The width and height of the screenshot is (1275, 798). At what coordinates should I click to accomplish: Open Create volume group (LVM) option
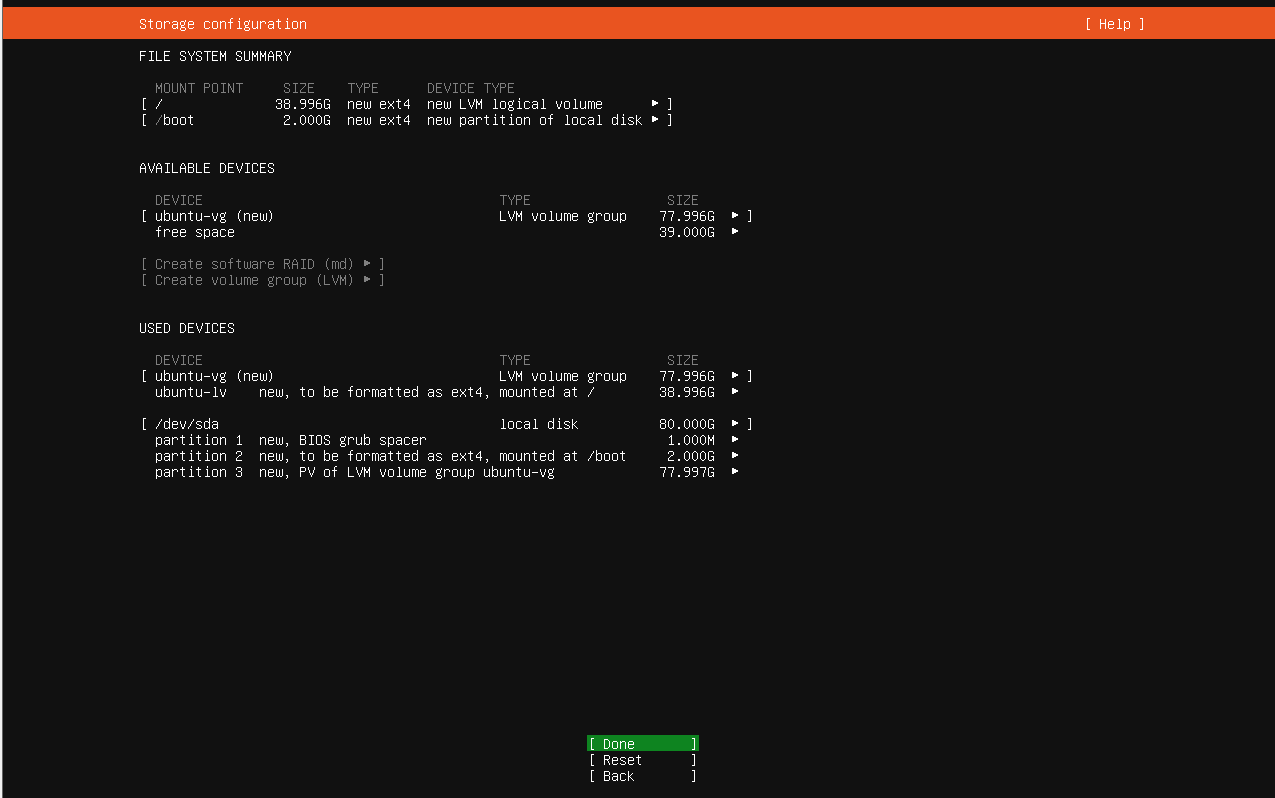[x=263, y=280]
